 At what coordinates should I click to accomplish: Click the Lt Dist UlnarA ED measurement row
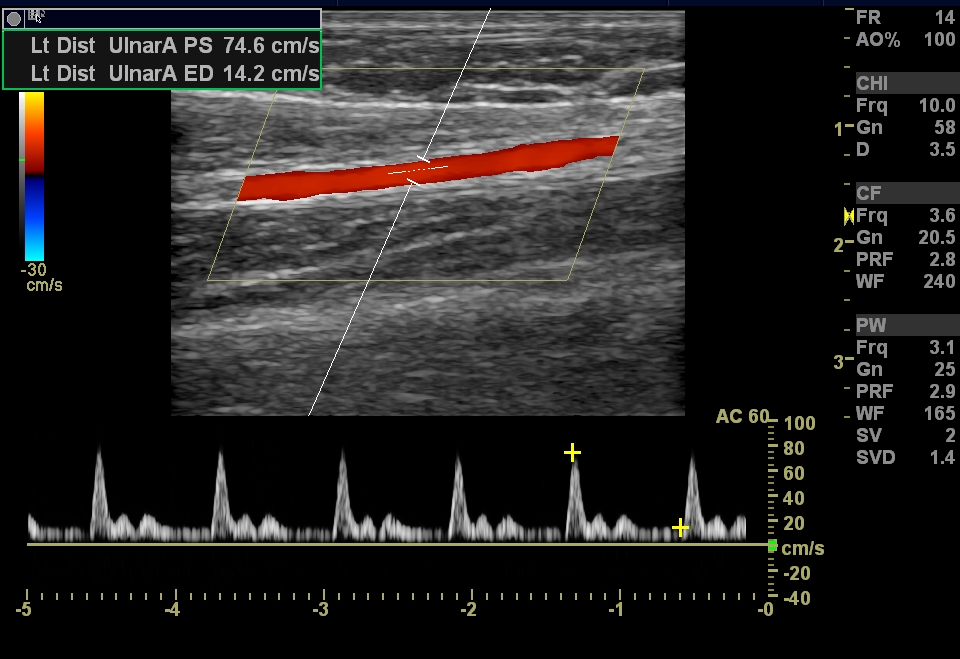pos(162,73)
